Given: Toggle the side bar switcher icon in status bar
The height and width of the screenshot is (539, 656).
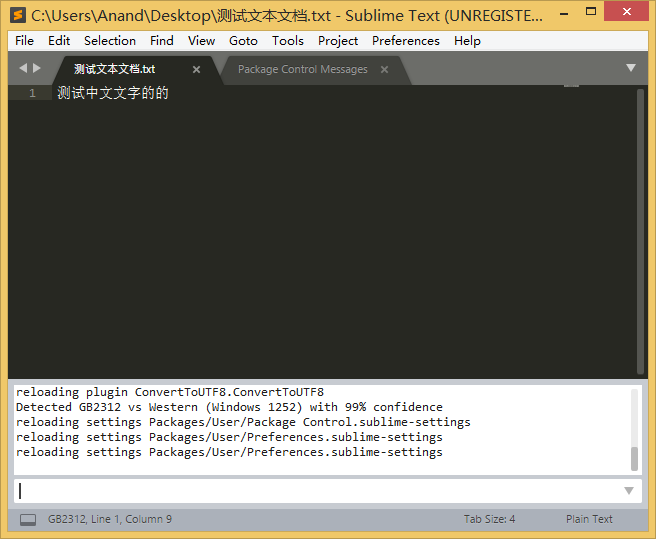Looking at the screenshot, I should (x=28, y=520).
